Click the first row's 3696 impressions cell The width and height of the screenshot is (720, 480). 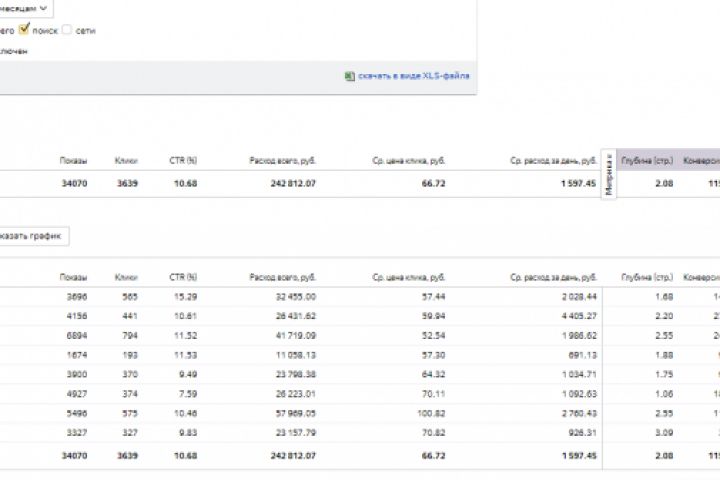76,297
